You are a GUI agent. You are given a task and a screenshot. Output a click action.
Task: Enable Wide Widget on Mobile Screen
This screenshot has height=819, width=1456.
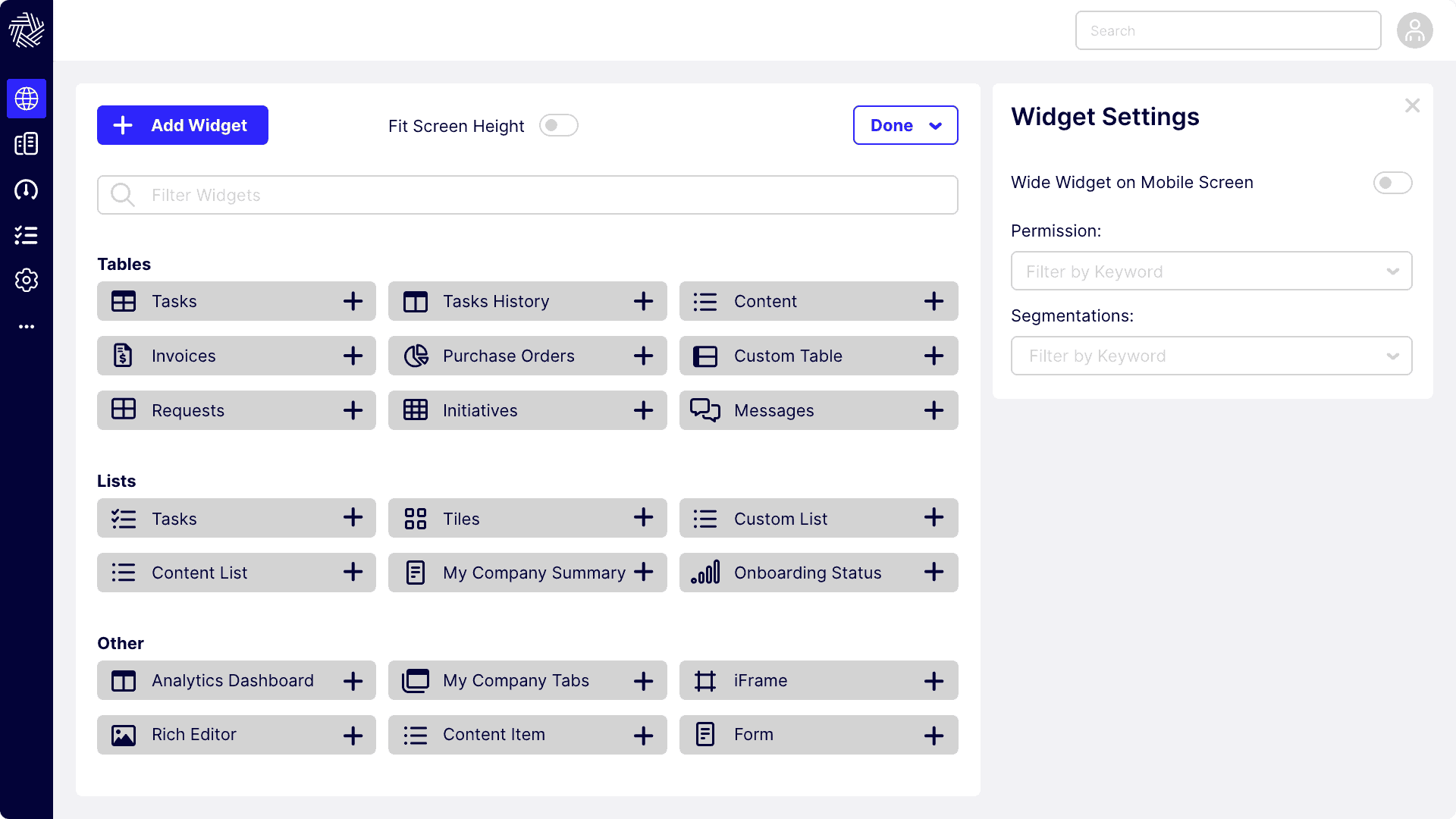click(x=1392, y=183)
